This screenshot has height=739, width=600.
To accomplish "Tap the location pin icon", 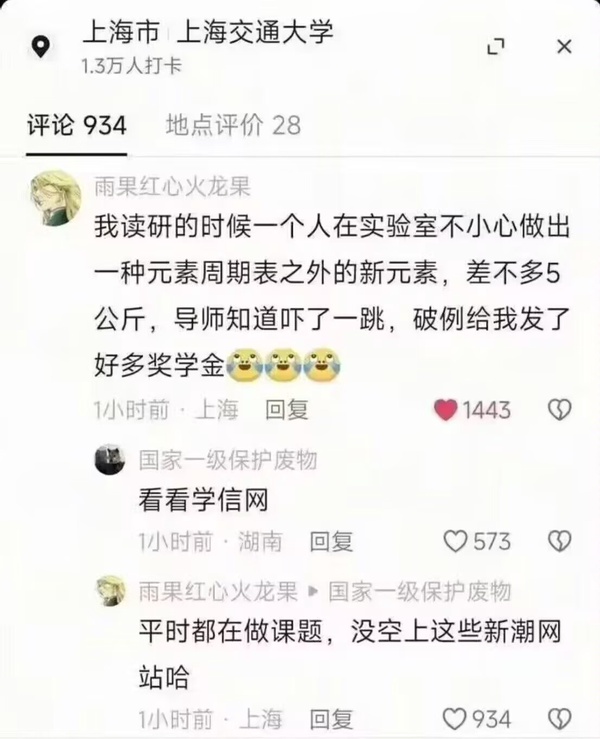I will point(41,47).
